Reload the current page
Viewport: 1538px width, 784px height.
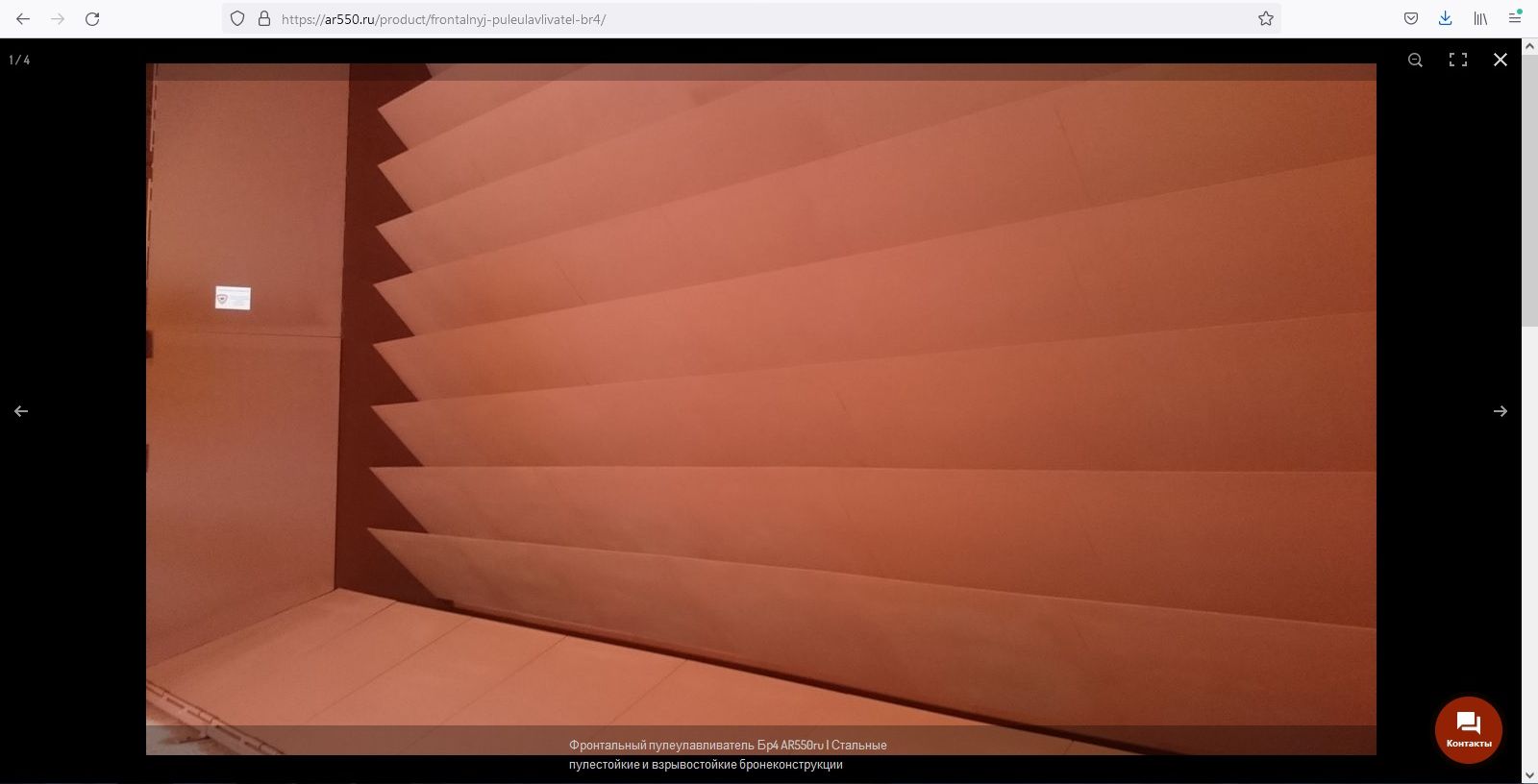[x=92, y=19]
